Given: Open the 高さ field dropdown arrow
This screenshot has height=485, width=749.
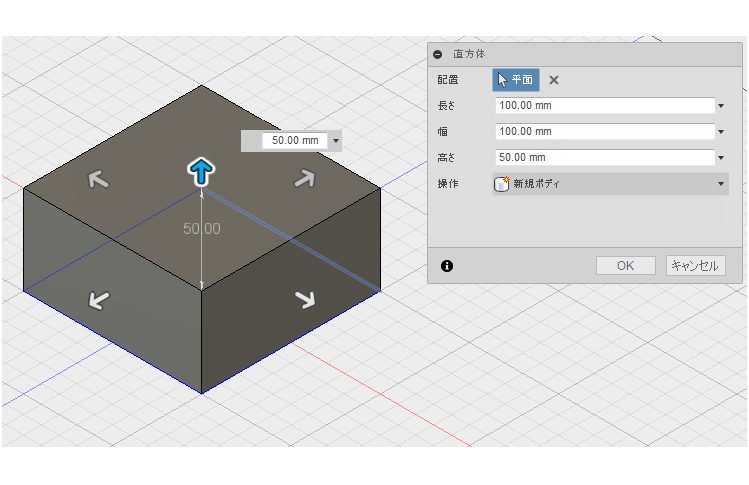Looking at the screenshot, I should [721, 157].
